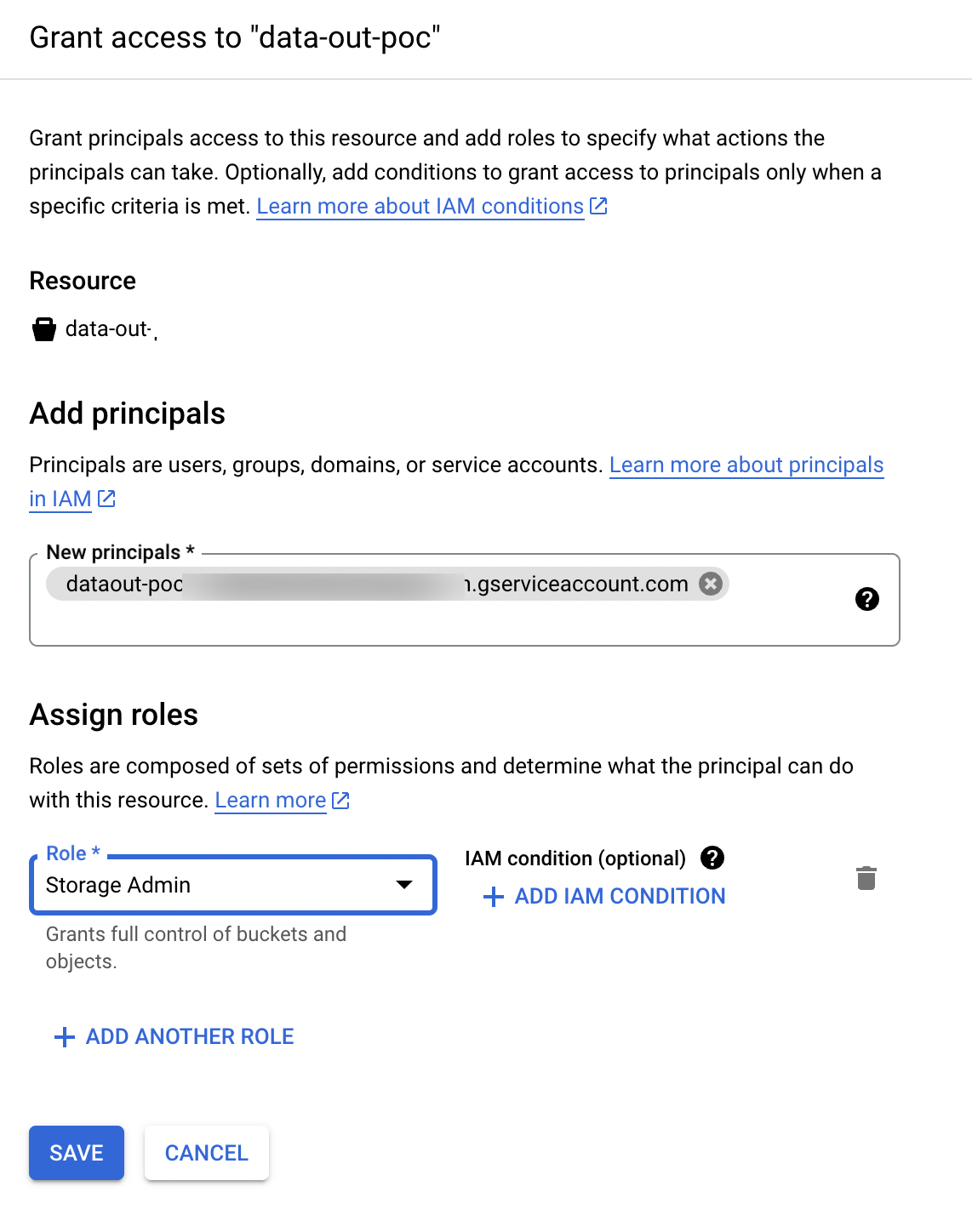Open 'Learn more about principals' link

tap(746, 465)
